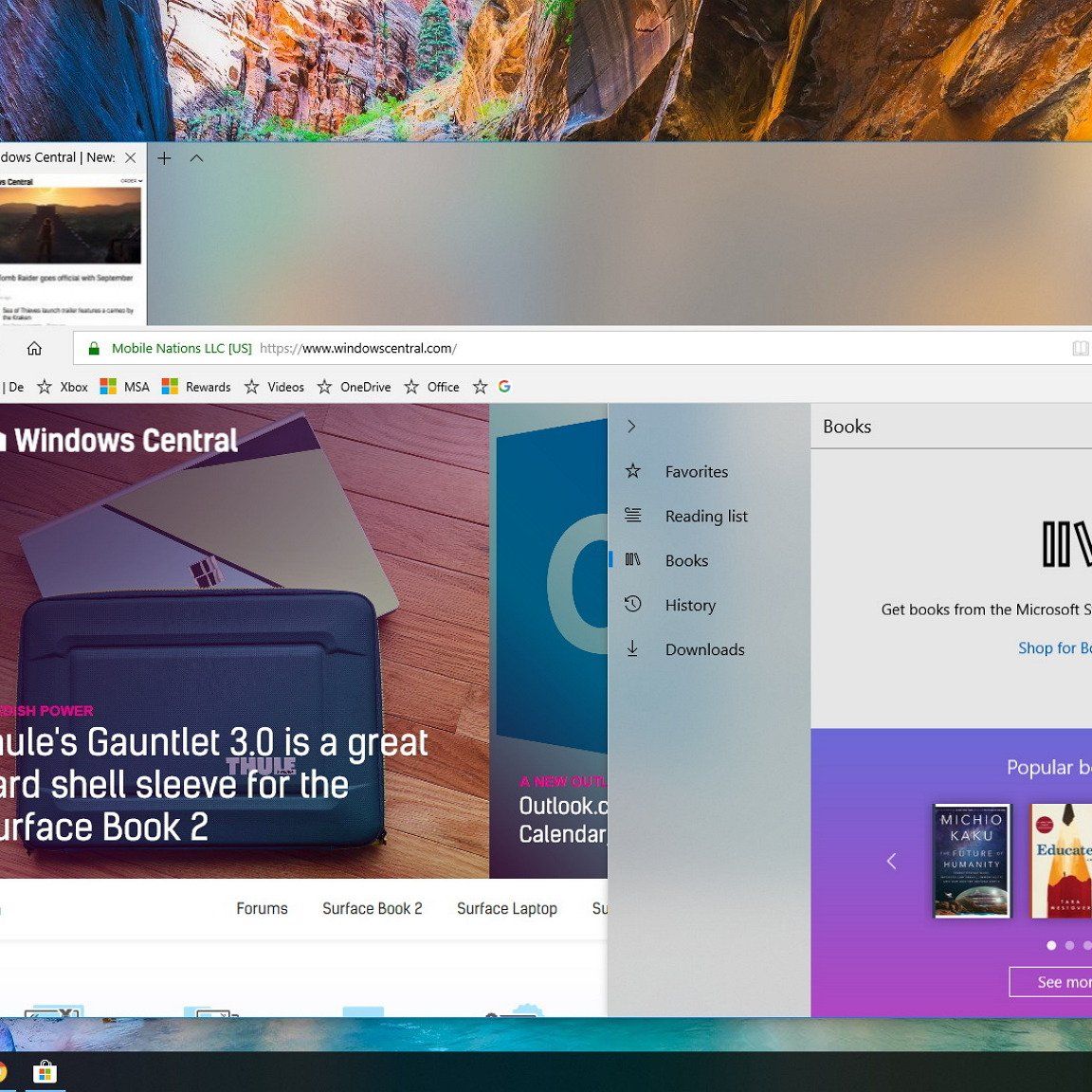
Task: Open the Surface Laptop navigation link
Action: coord(507,909)
